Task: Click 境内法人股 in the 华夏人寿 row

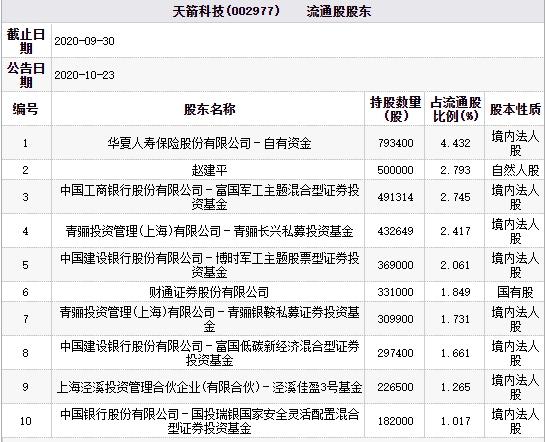Action: point(515,143)
